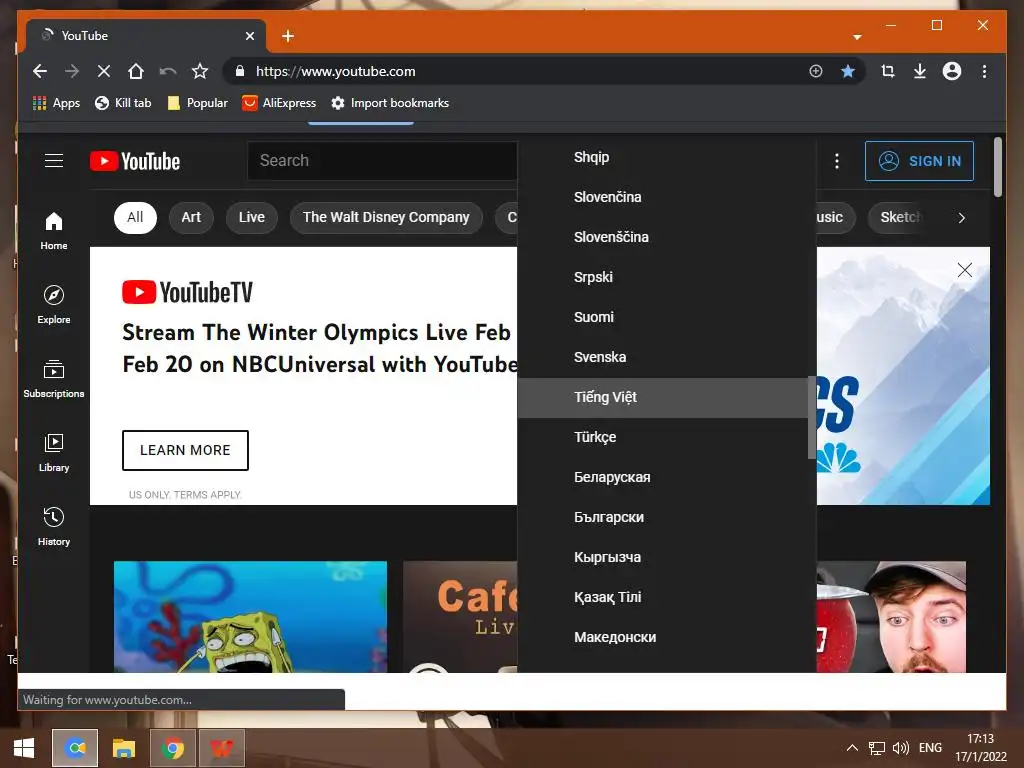The height and width of the screenshot is (768, 1024).
Task: Click the SIGN IN button
Action: (919, 161)
